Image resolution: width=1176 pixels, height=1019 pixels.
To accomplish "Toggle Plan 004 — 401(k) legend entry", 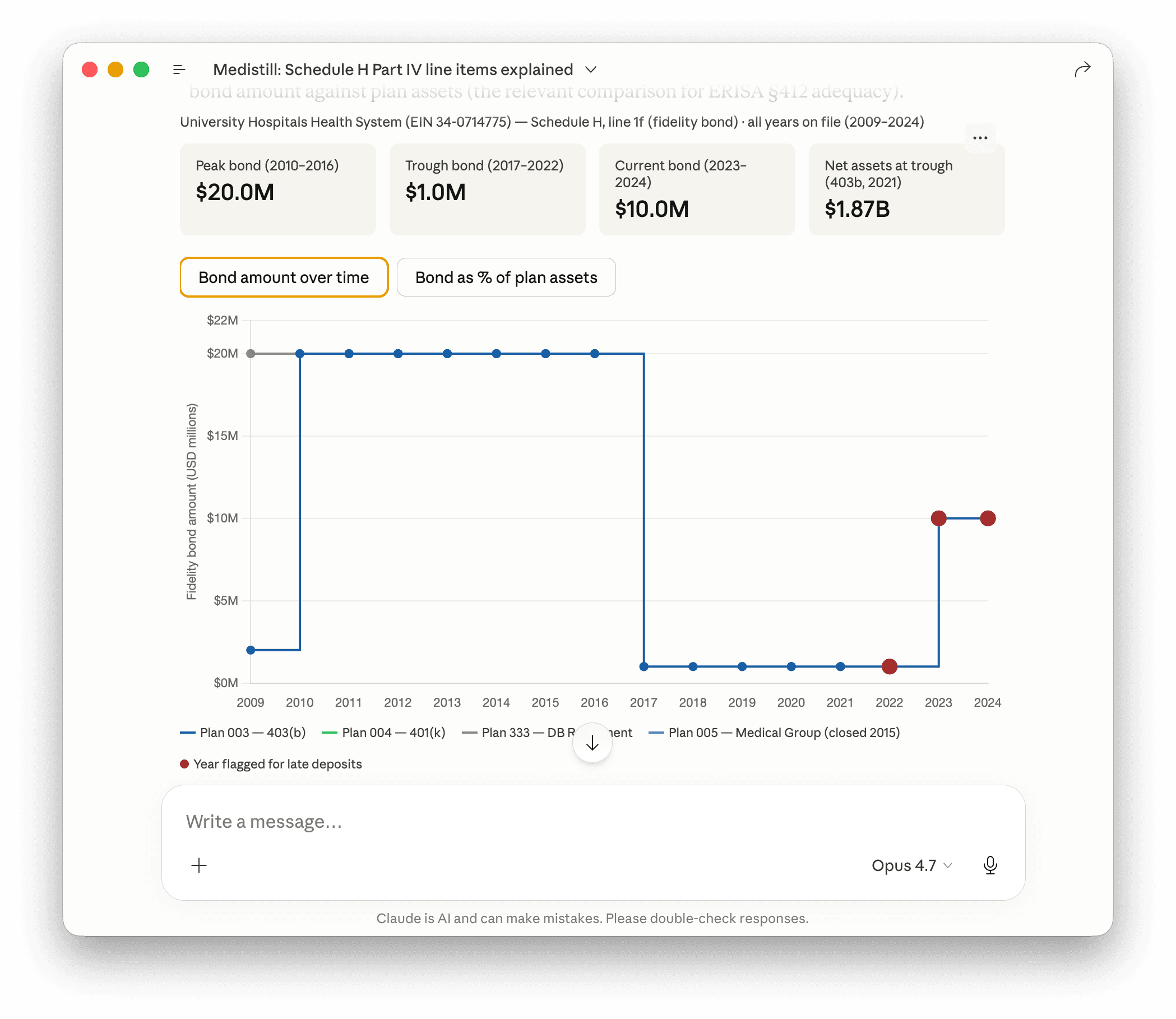I will click(x=383, y=733).
